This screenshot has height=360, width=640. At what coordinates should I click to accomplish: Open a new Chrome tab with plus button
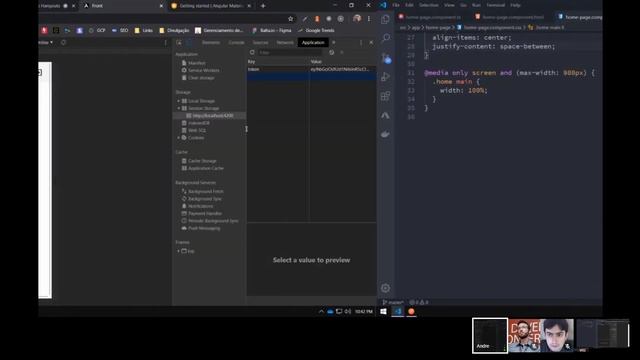(263, 6)
